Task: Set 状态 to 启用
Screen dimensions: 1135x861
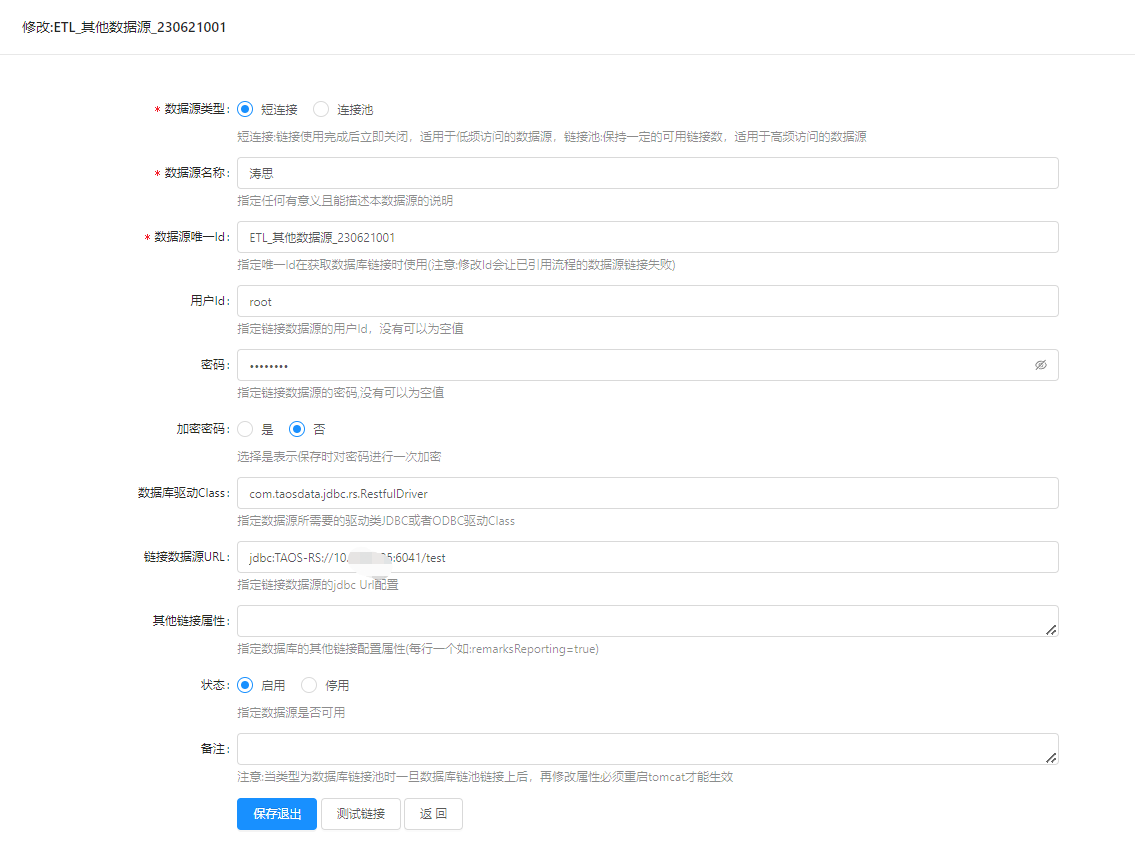Action: tap(245, 685)
